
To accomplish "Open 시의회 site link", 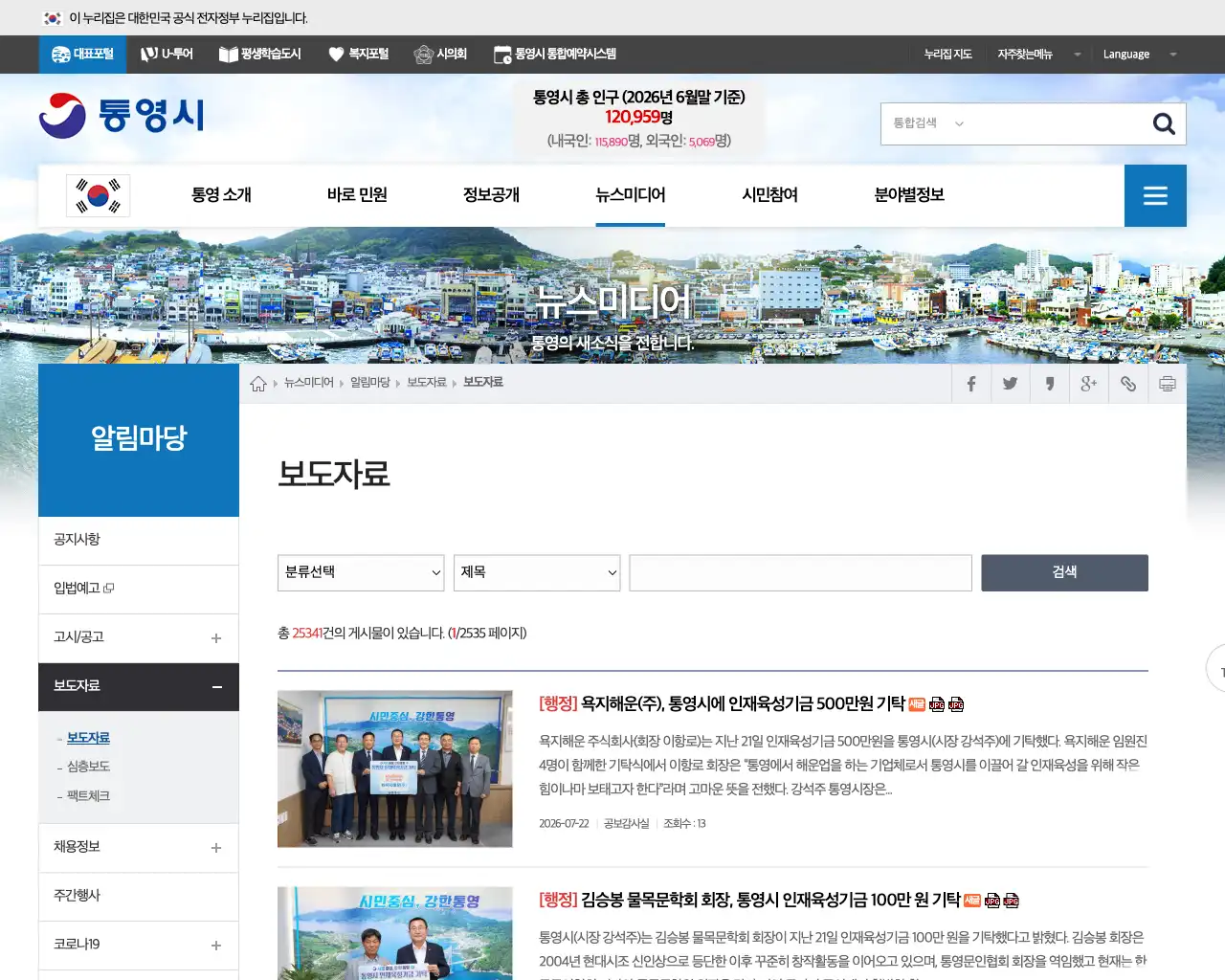I will click(x=440, y=55).
